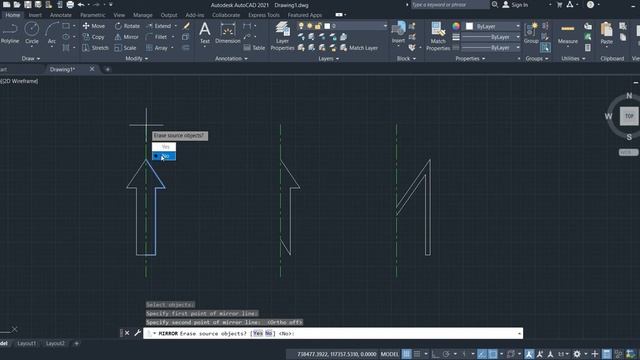Open the Insert block tool
This screenshot has width=640, height=360.
[x=398, y=33]
